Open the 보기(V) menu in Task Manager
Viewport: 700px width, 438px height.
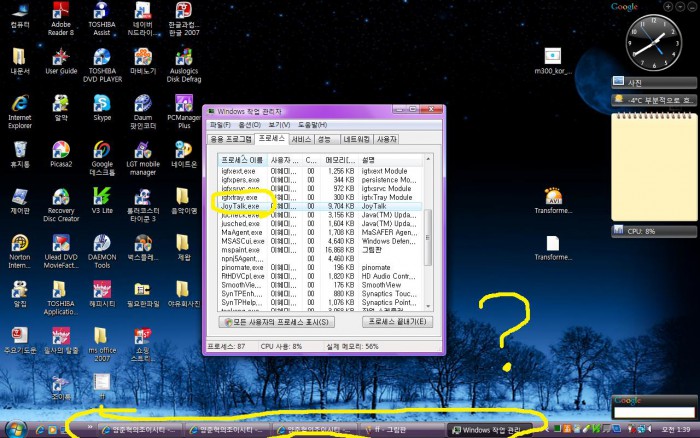click(279, 125)
